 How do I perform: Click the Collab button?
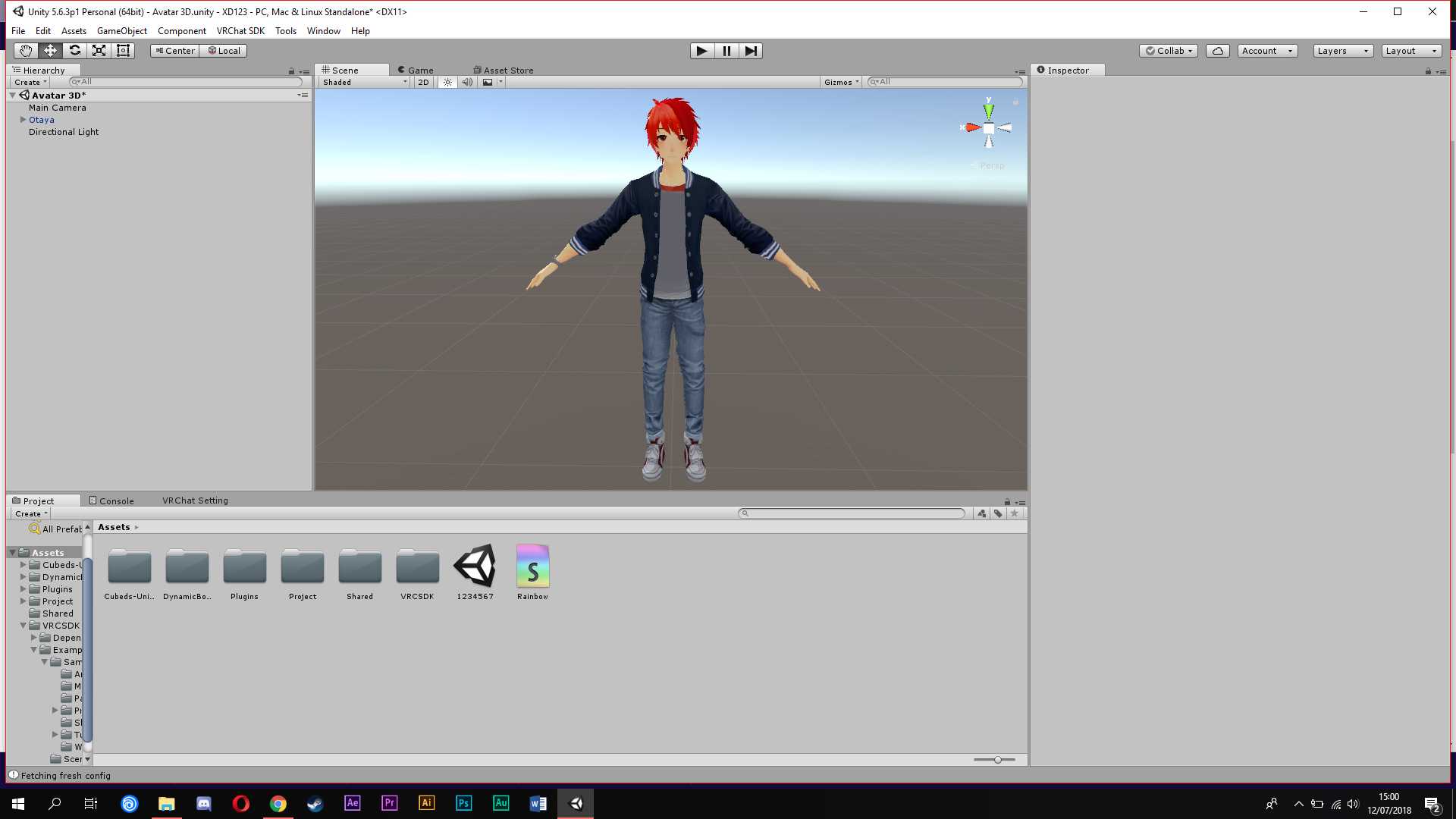(1169, 51)
